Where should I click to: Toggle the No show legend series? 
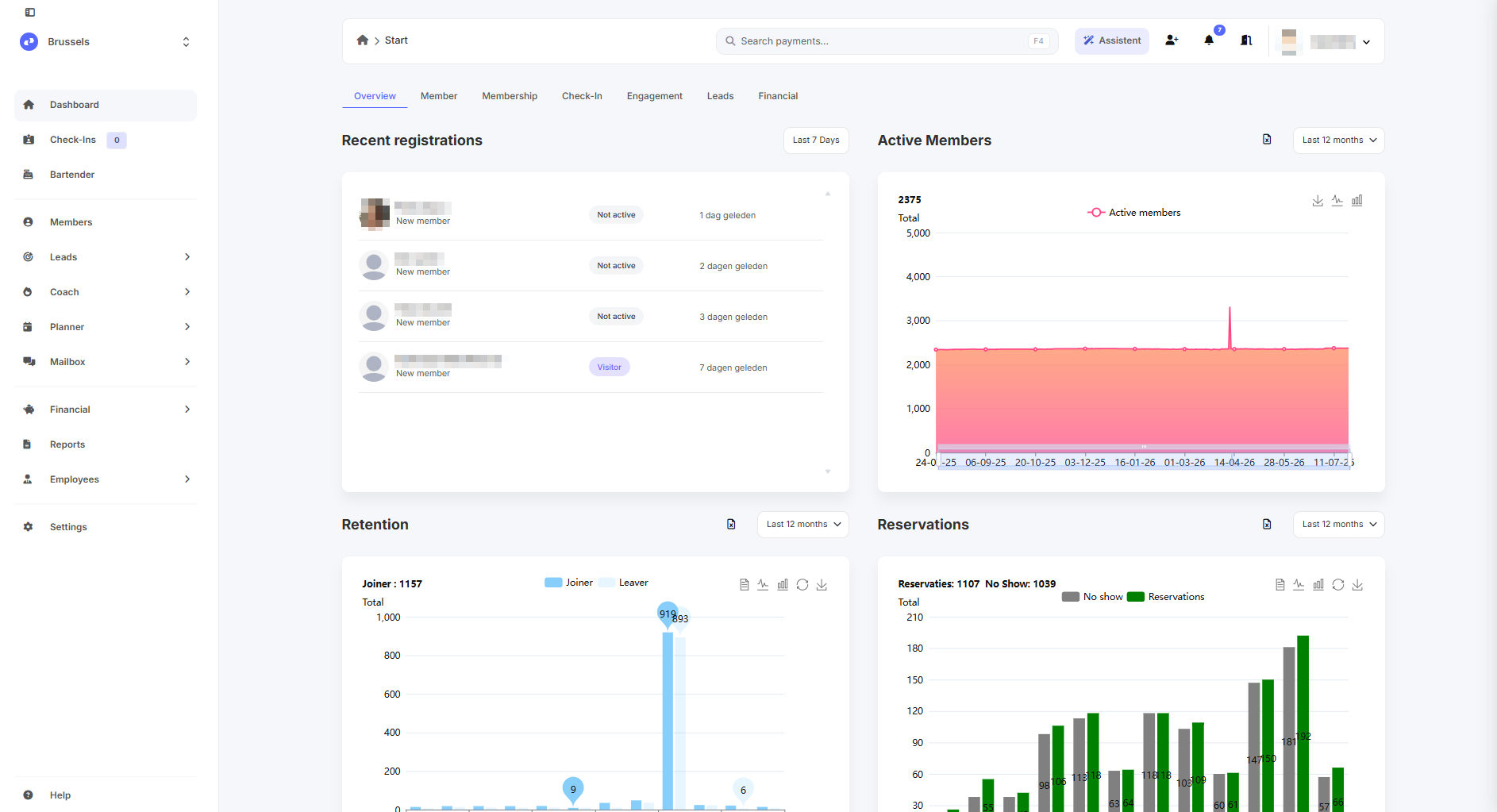tap(1092, 597)
